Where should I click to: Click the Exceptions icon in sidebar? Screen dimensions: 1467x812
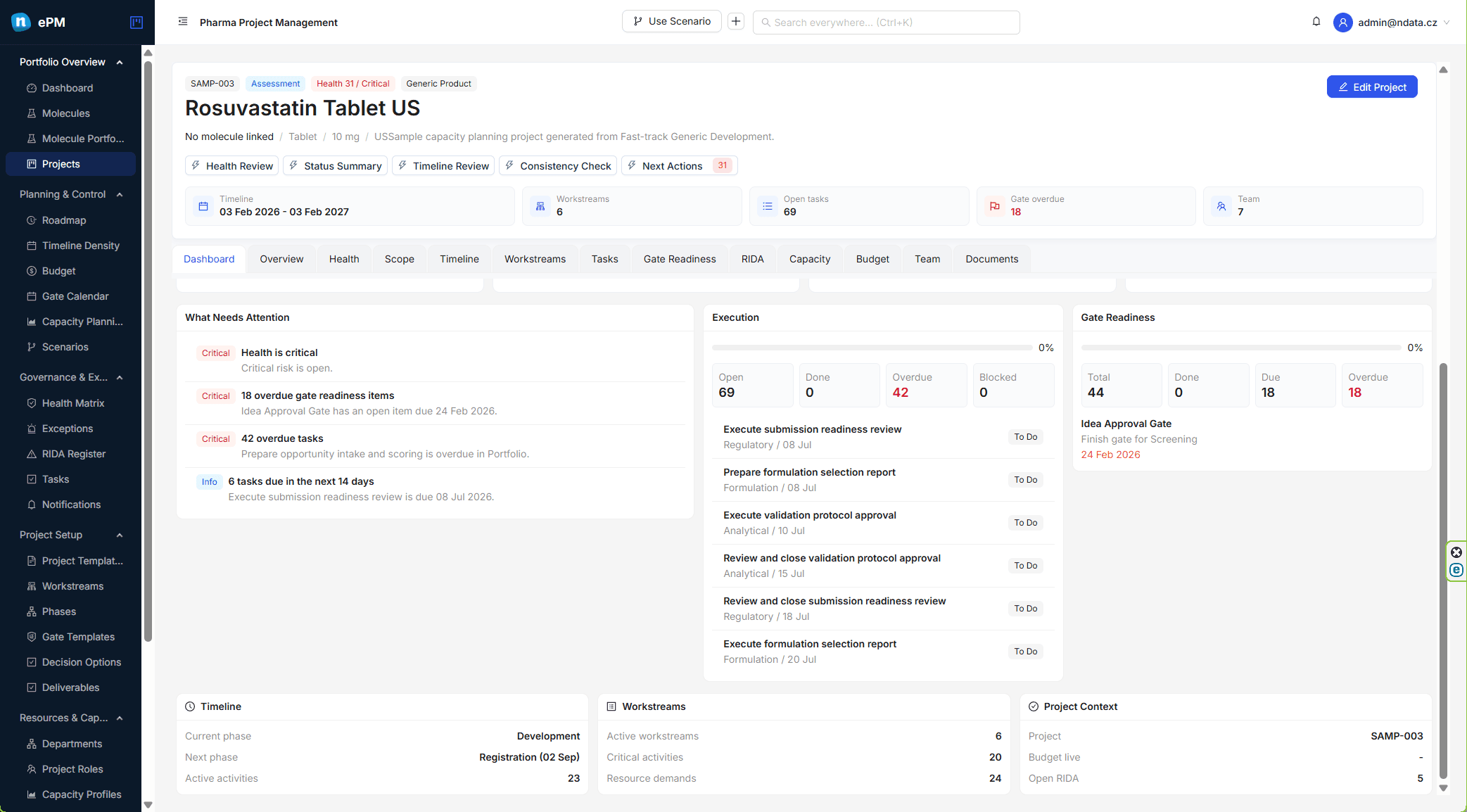[32, 429]
